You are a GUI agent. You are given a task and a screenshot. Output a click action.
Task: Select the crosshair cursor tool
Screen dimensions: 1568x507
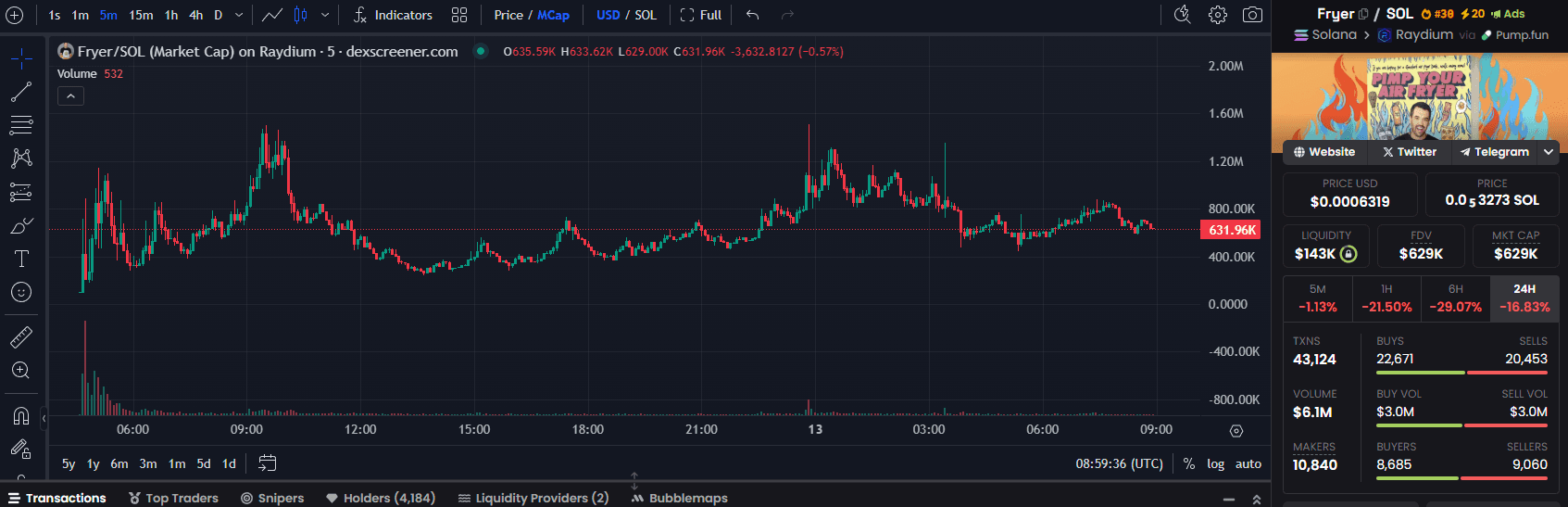tap(21, 59)
